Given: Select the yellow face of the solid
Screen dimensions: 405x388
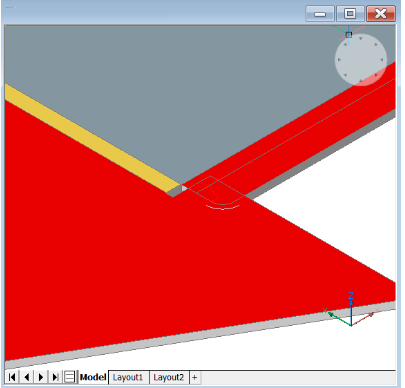Looking at the screenshot, I should pos(92,137).
